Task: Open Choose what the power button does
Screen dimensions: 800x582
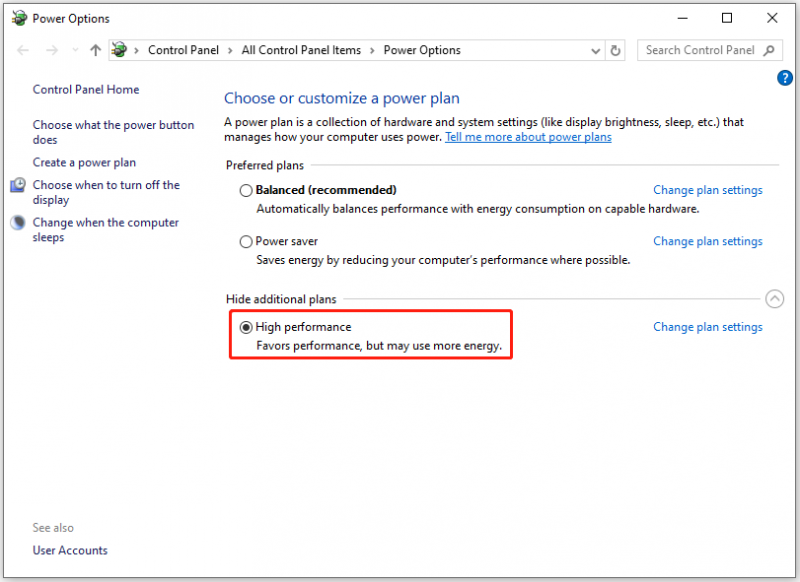Action: pyautogui.click(x=113, y=132)
